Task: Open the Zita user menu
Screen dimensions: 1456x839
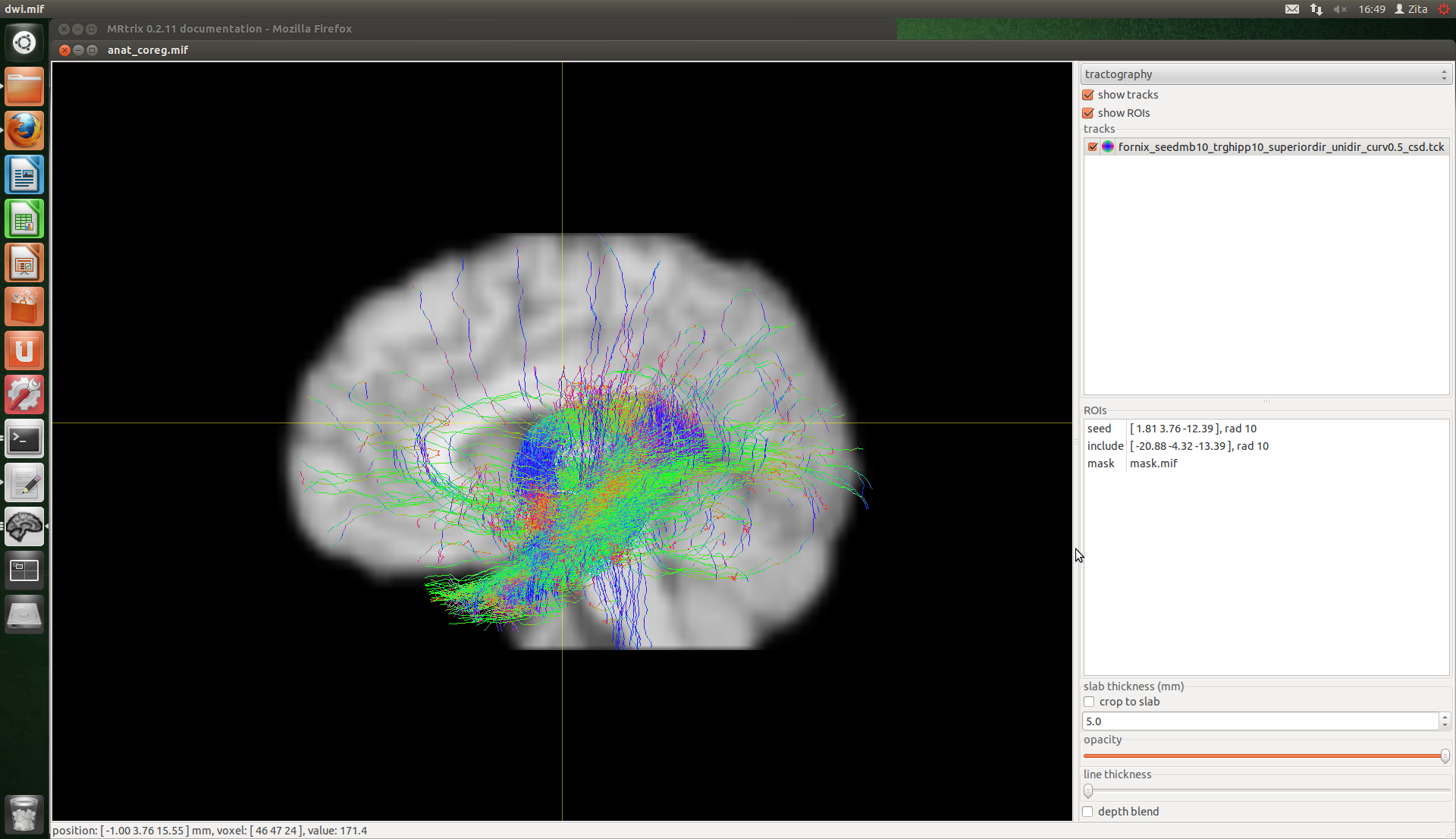Action: click(x=1411, y=9)
